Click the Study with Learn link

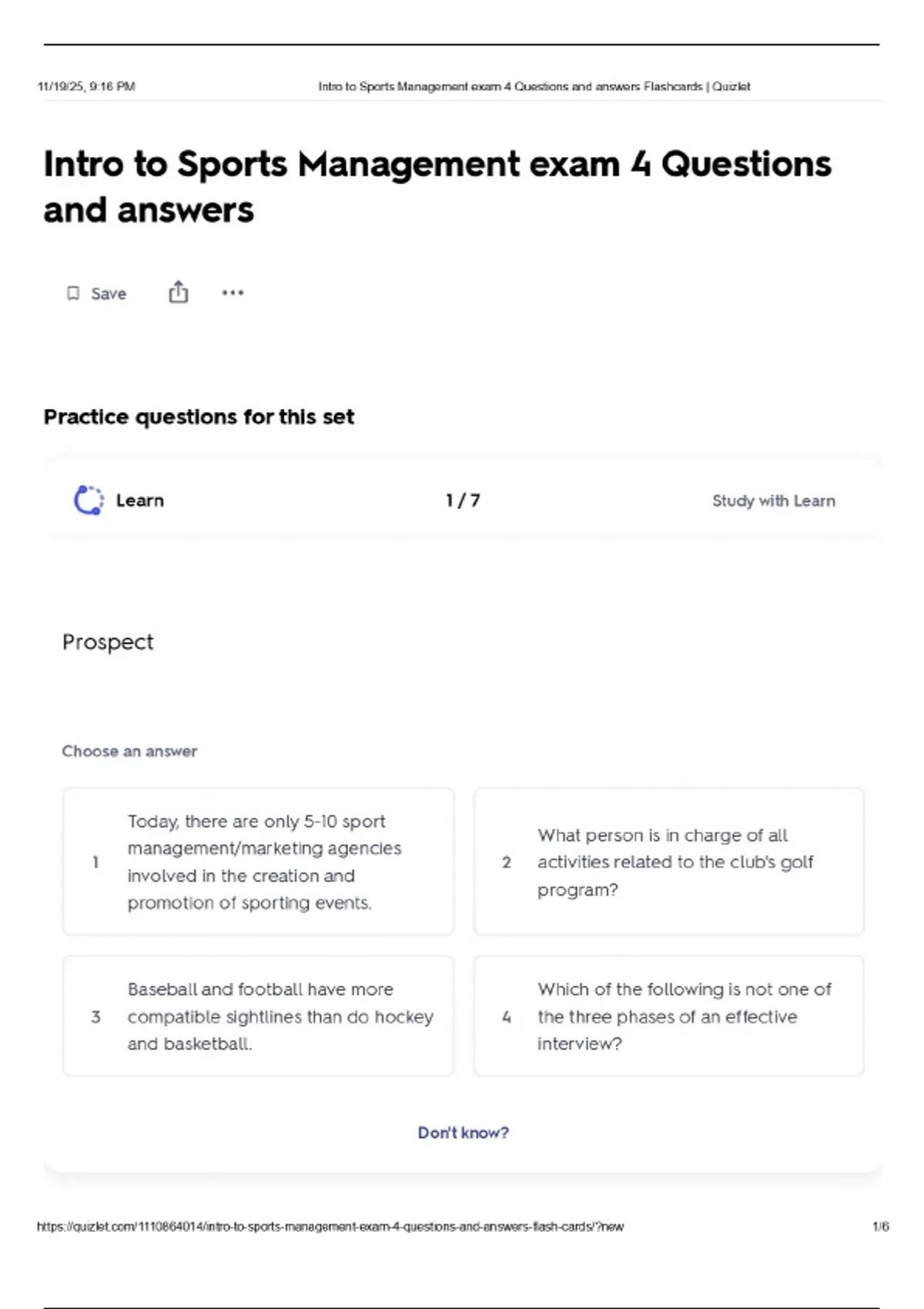tap(773, 501)
